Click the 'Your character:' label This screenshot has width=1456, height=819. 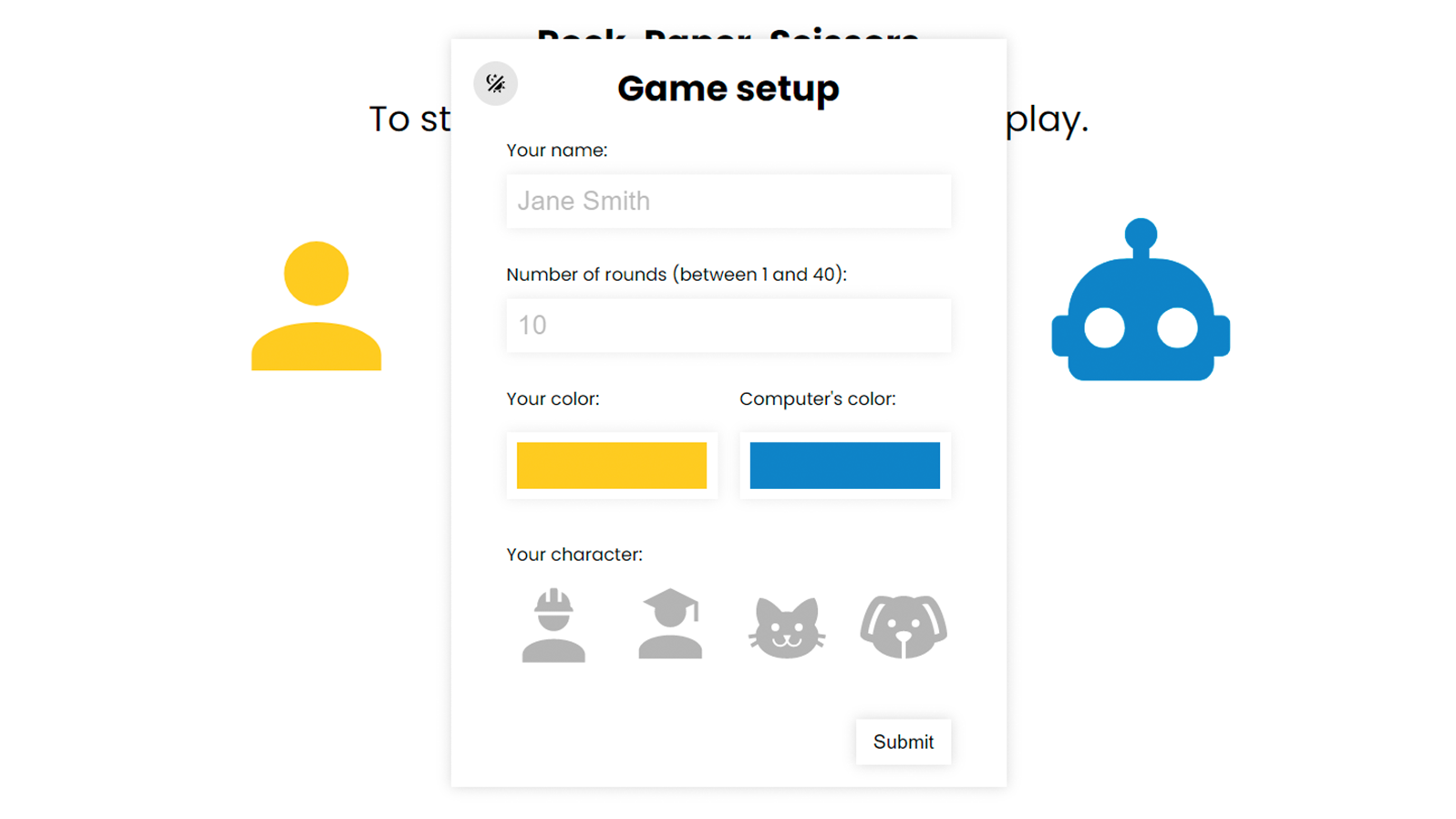574,555
